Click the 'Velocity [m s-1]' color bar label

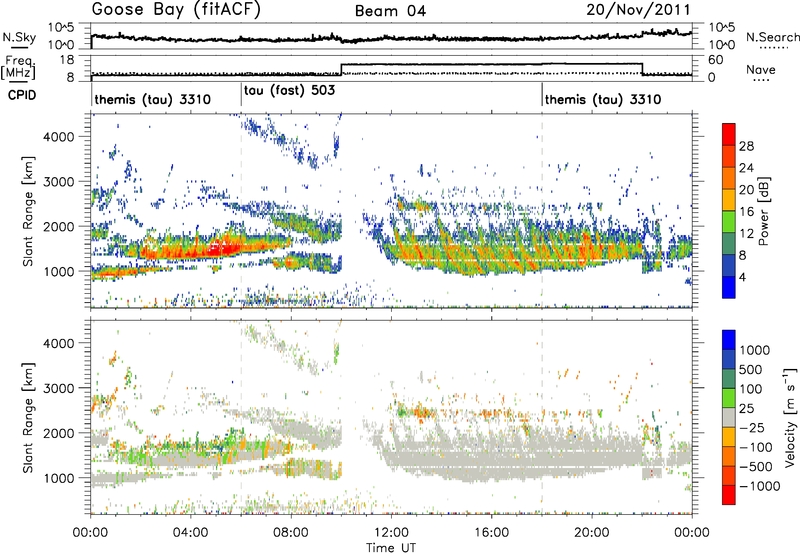click(x=790, y=417)
